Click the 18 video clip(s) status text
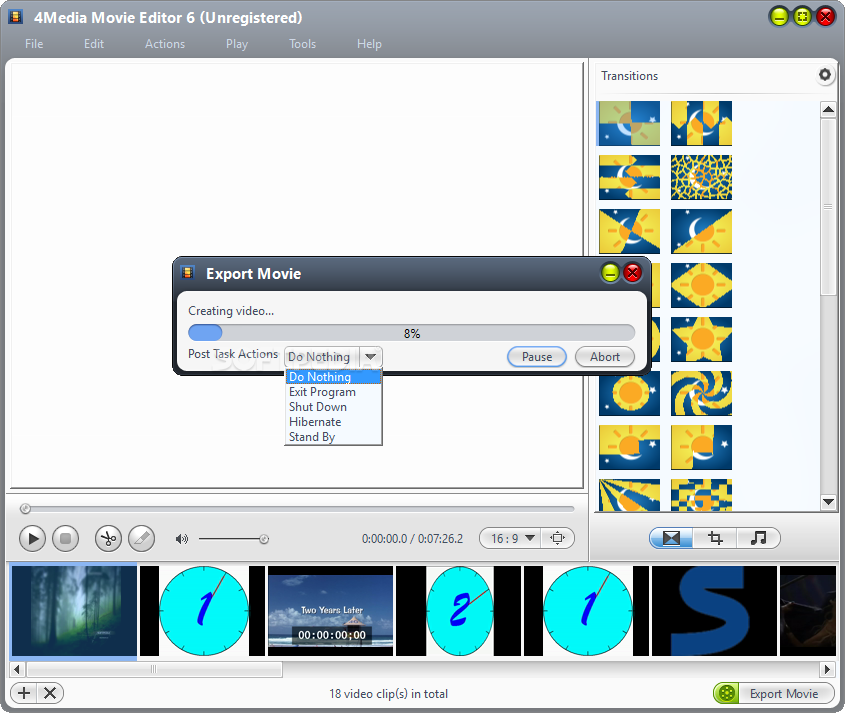This screenshot has height=713, width=845. (389, 694)
